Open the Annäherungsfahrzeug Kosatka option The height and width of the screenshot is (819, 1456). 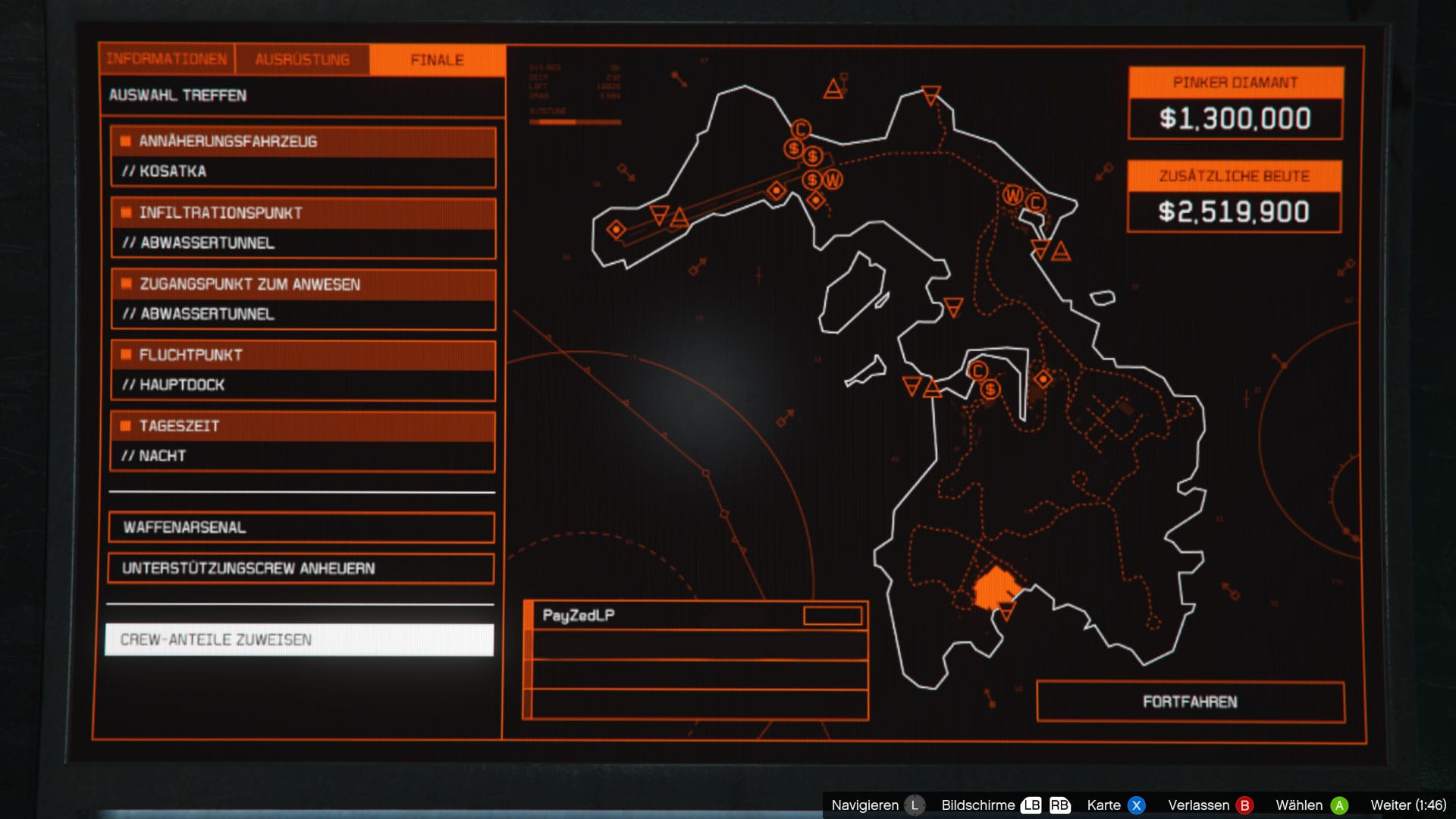click(x=303, y=156)
